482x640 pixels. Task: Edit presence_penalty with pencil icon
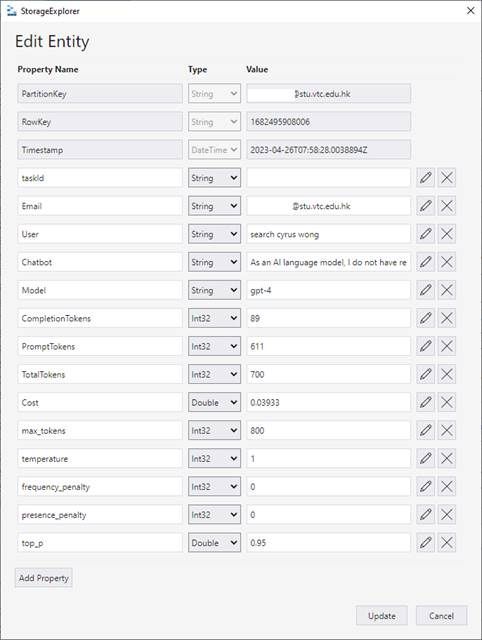point(425,515)
